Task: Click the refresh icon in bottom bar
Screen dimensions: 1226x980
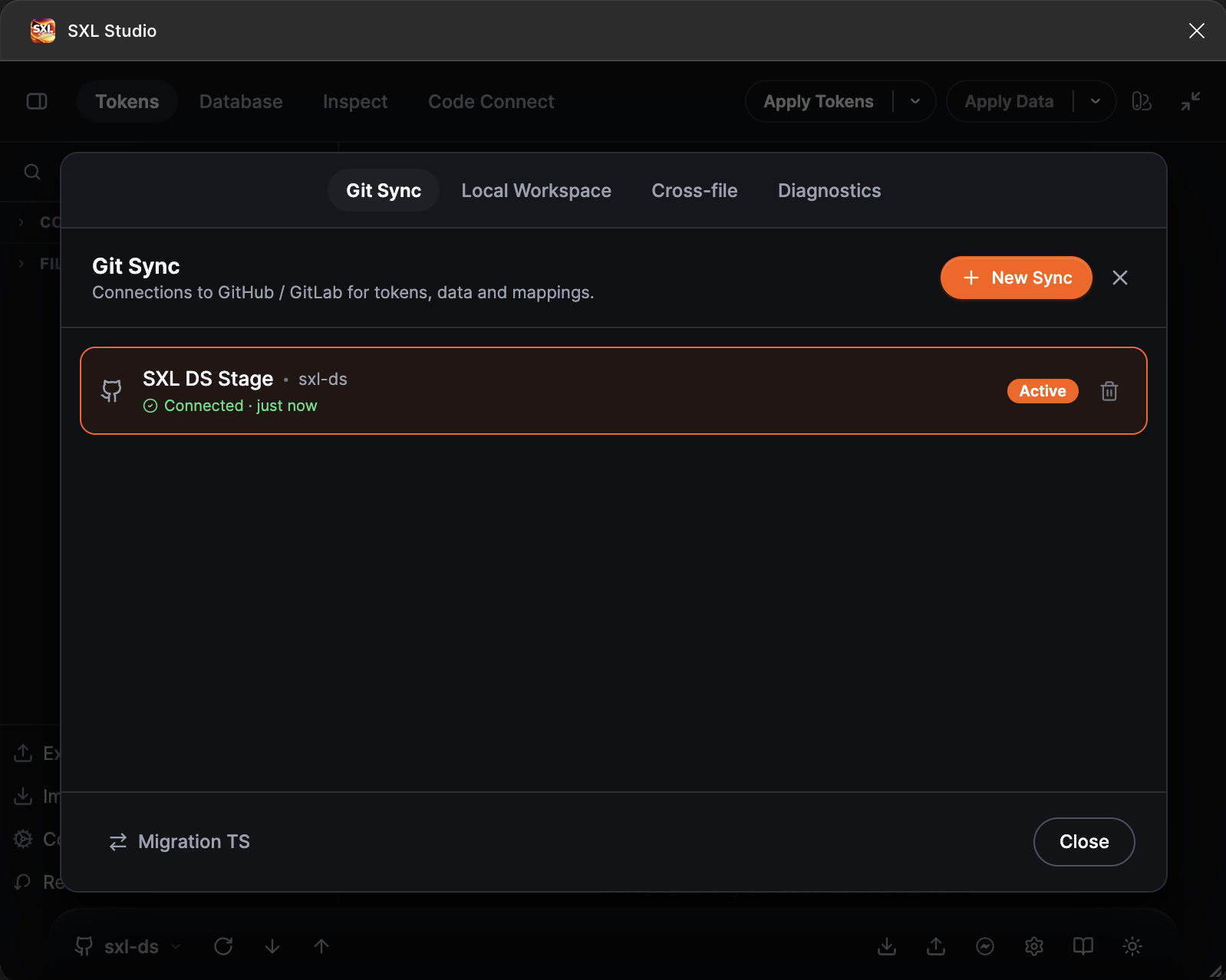Action: [x=223, y=946]
